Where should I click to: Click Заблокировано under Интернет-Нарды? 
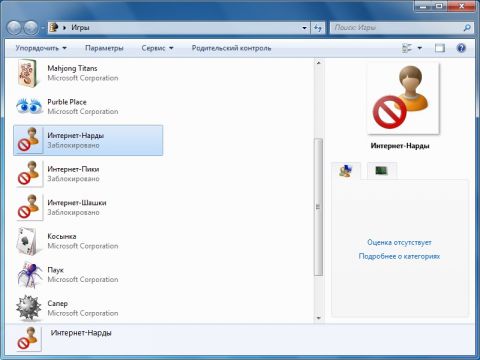73,145
